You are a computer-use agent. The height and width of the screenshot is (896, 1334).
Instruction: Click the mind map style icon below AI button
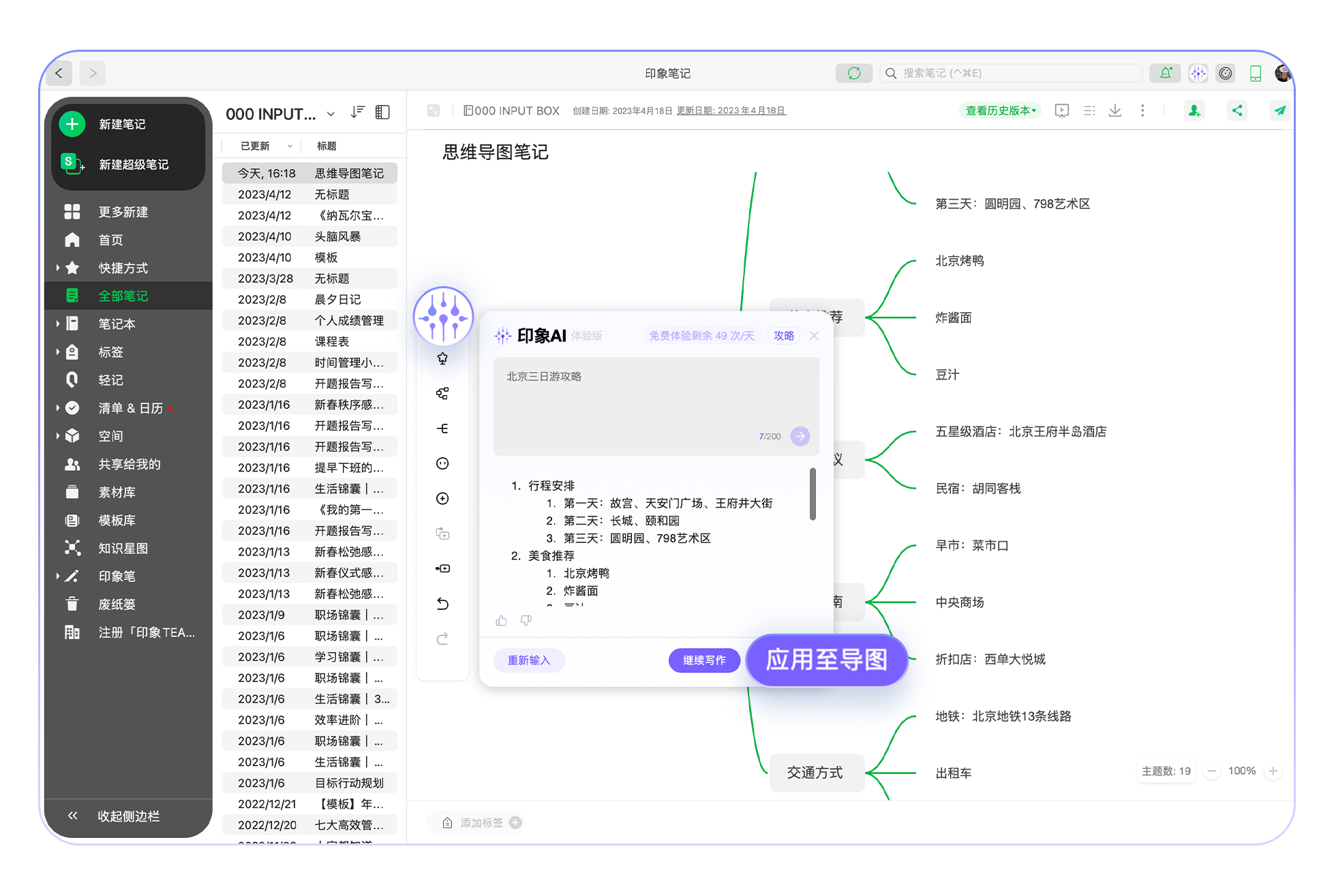click(x=442, y=358)
